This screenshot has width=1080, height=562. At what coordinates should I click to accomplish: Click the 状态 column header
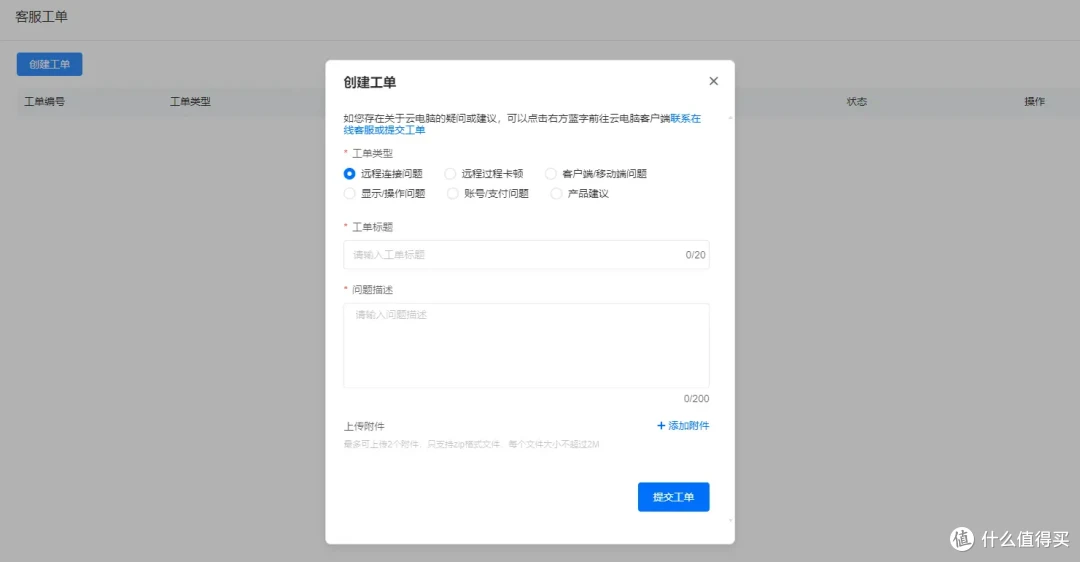(857, 101)
